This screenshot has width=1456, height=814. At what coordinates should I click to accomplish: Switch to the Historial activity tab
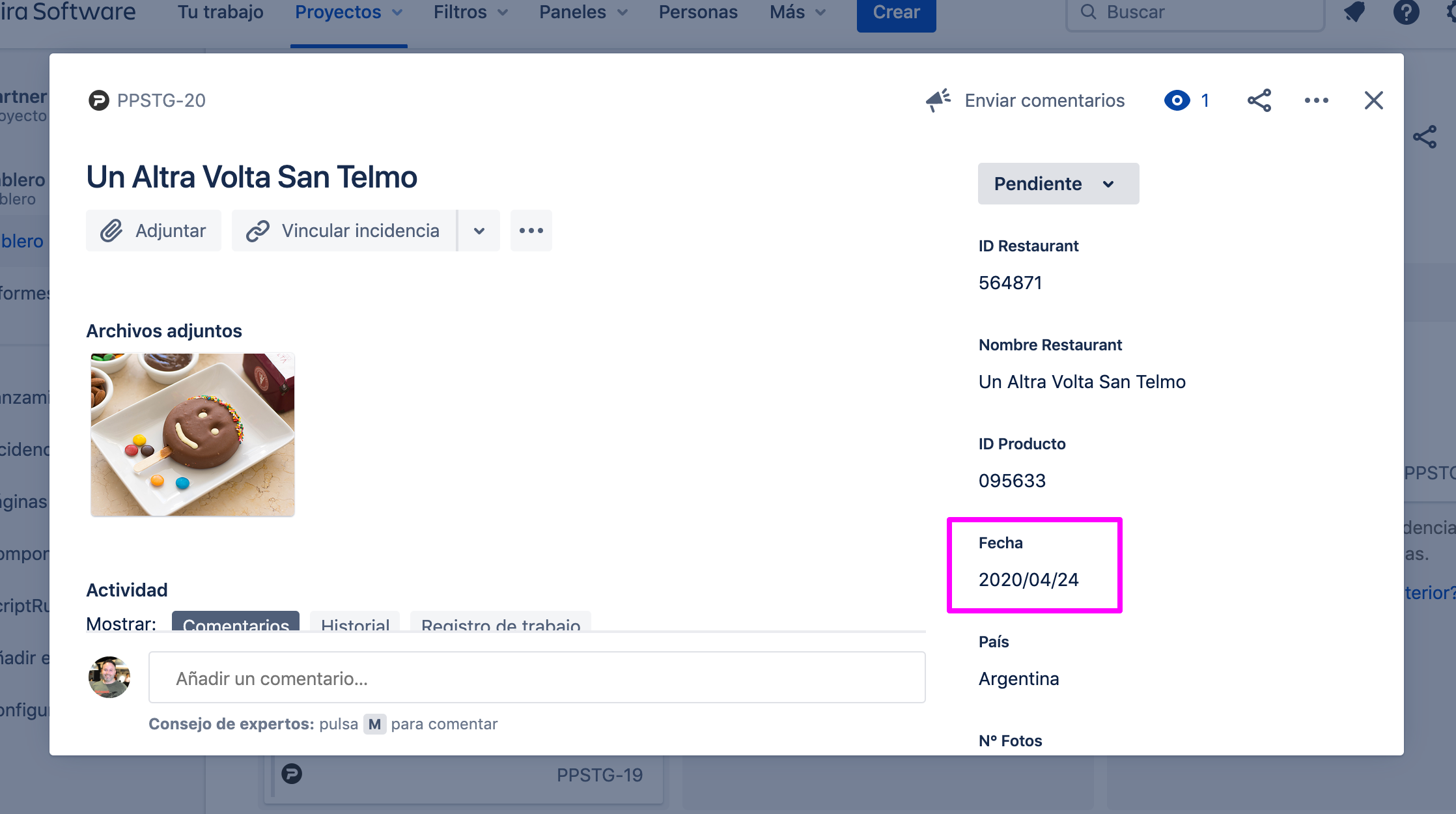pyautogui.click(x=355, y=623)
